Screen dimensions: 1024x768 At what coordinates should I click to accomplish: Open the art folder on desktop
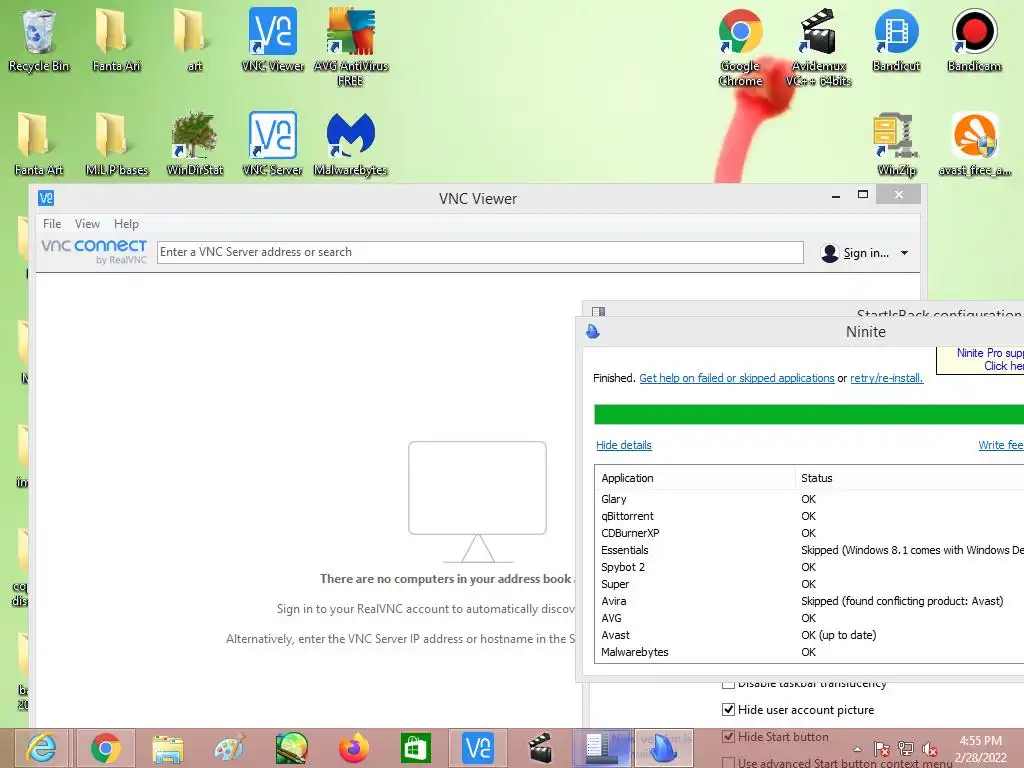click(194, 40)
